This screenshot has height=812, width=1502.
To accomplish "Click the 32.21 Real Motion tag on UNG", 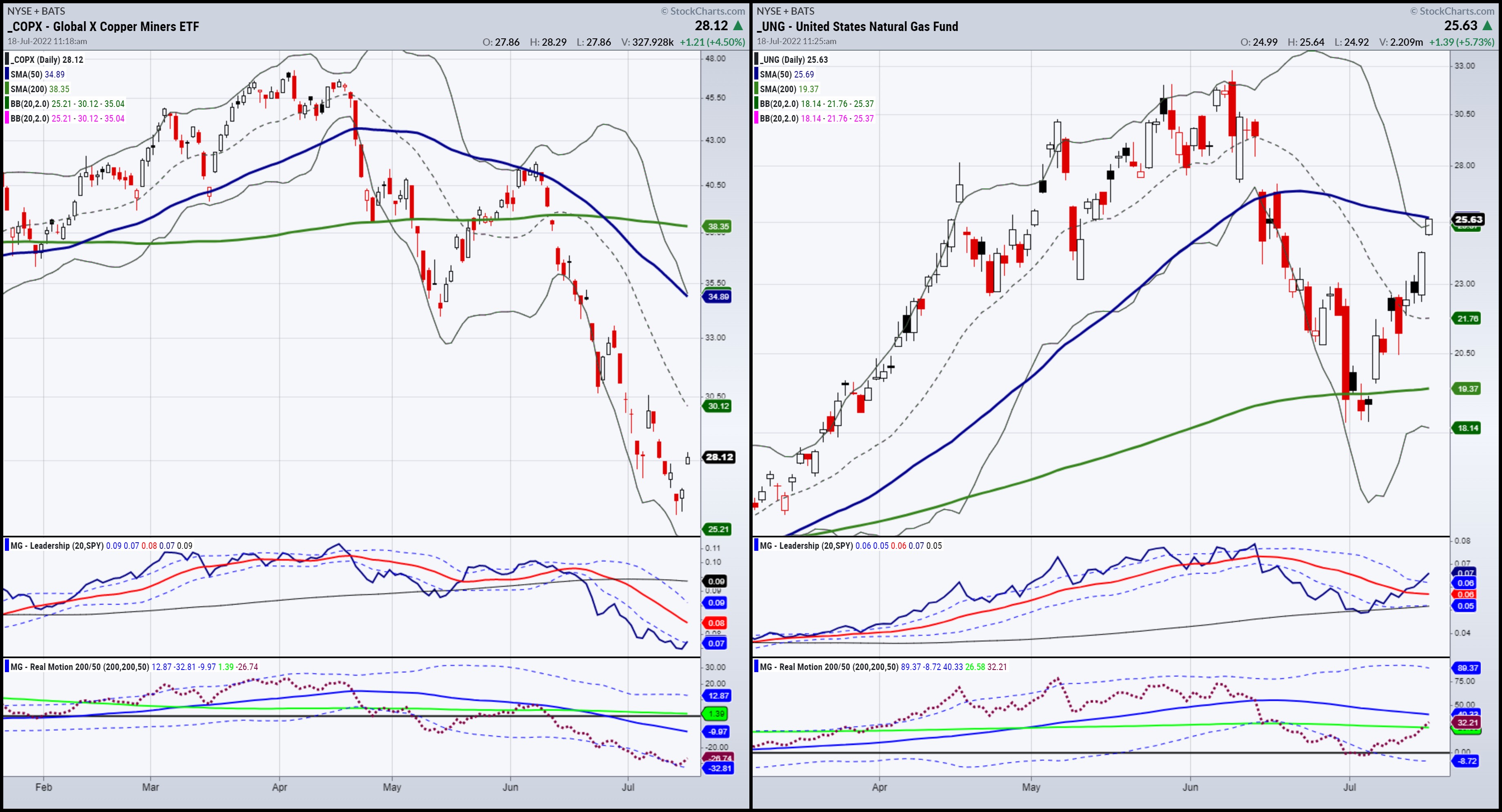I will coord(1468,722).
